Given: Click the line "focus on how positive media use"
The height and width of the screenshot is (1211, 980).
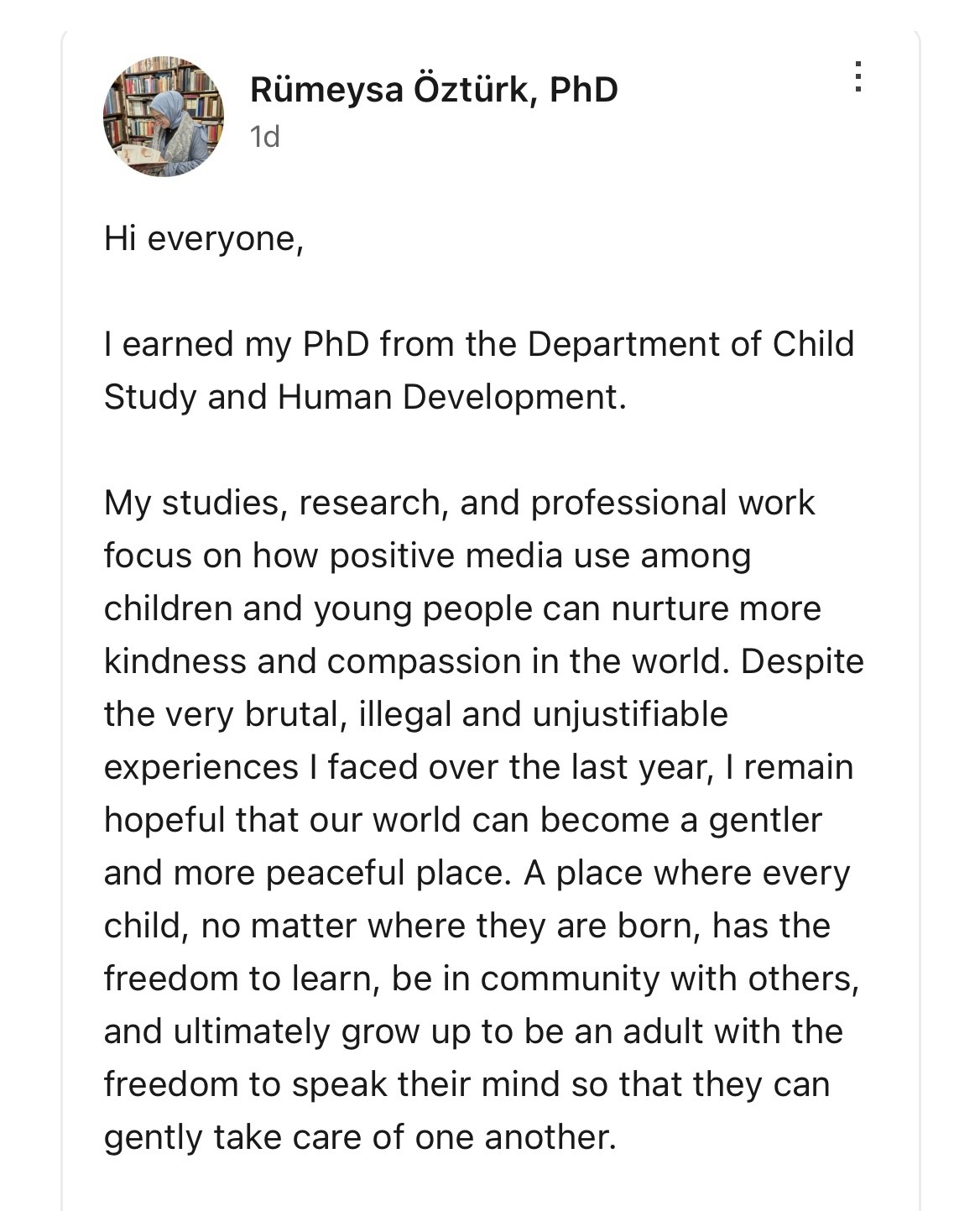Looking at the screenshot, I should click(427, 556).
